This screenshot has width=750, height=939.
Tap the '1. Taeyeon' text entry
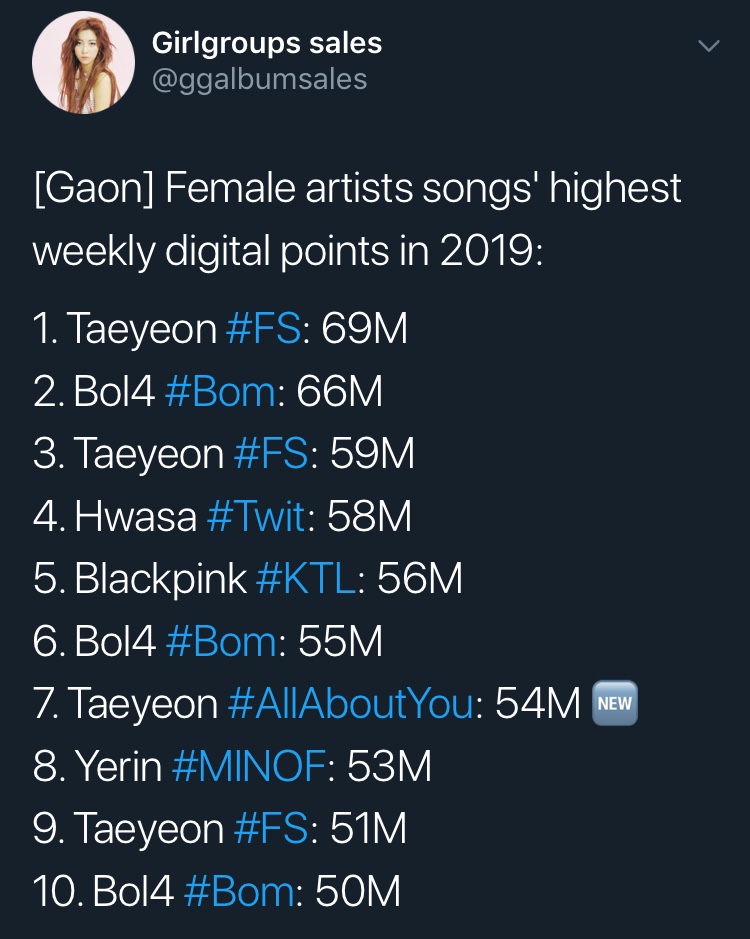124,329
